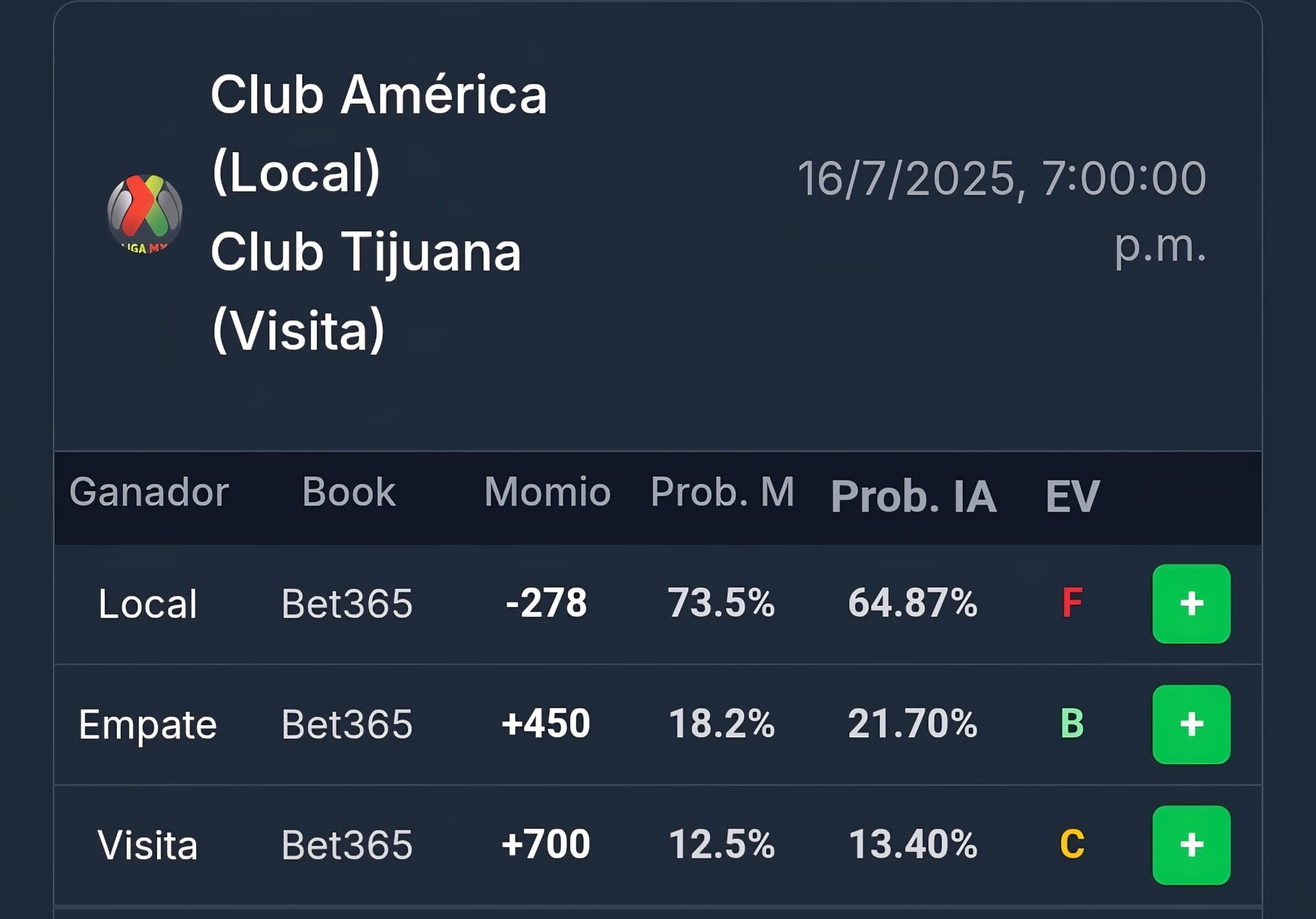Select the +700 Visita momio
The width and height of the screenshot is (1316, 919).
click(x=545, y=844)
